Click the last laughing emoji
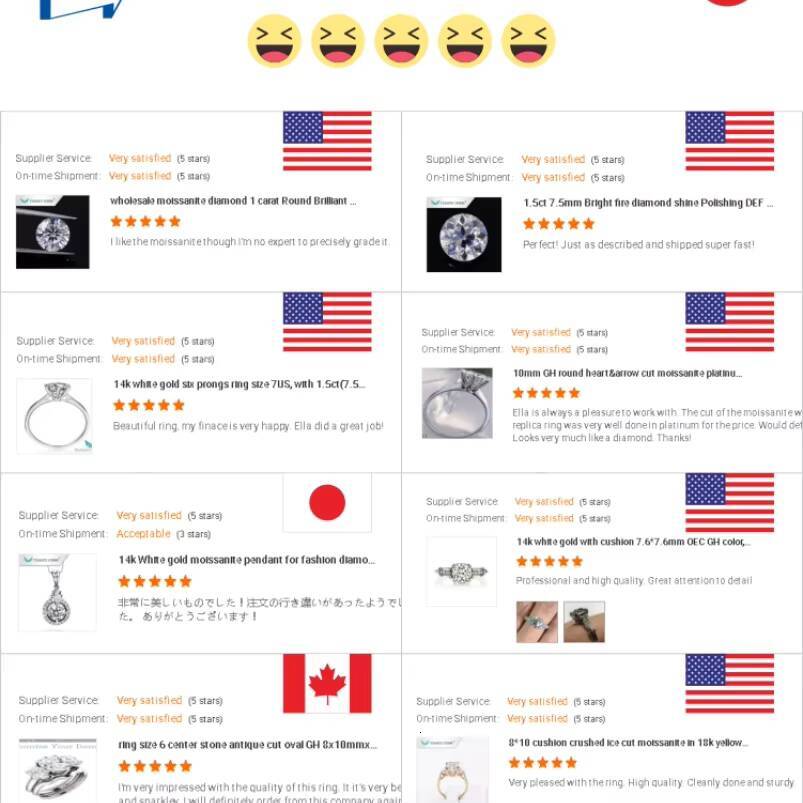 [529, 41]
